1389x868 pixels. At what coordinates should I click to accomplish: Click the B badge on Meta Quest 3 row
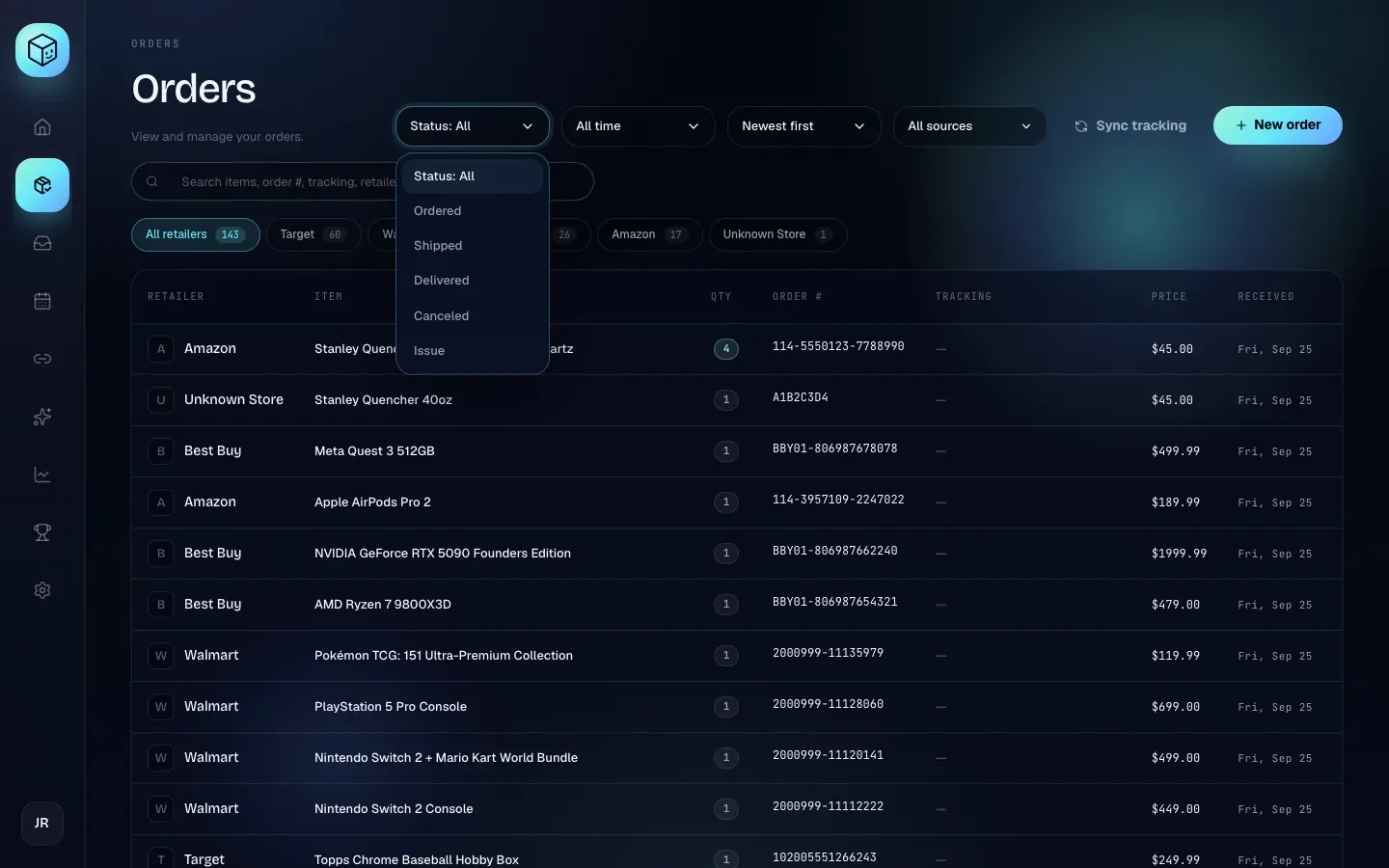tap(161, 451)
